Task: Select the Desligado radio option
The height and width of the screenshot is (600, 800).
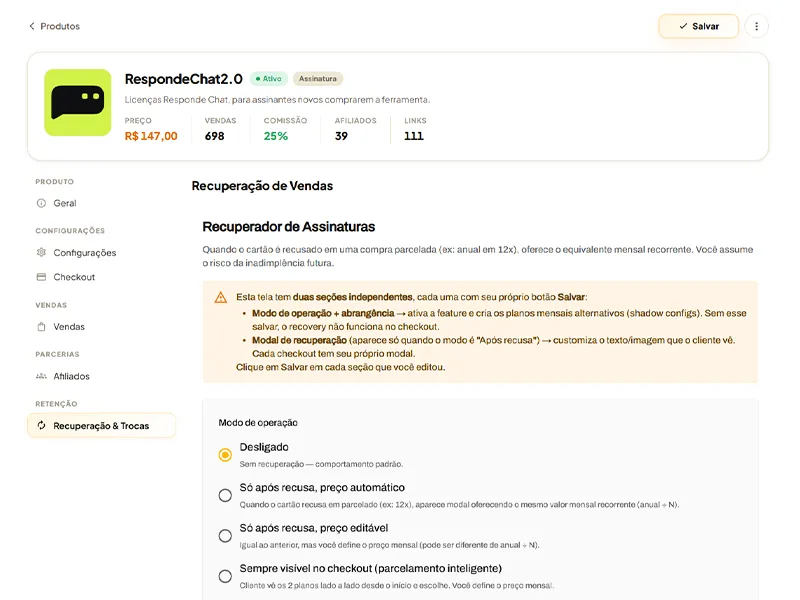Action: (225, 455)
